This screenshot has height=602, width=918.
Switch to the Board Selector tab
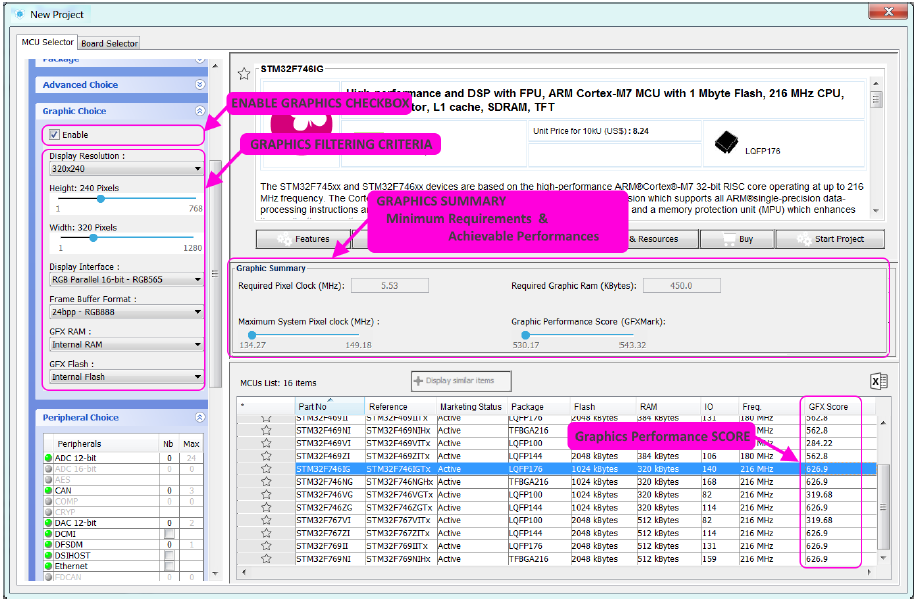[x=109, y=43]
